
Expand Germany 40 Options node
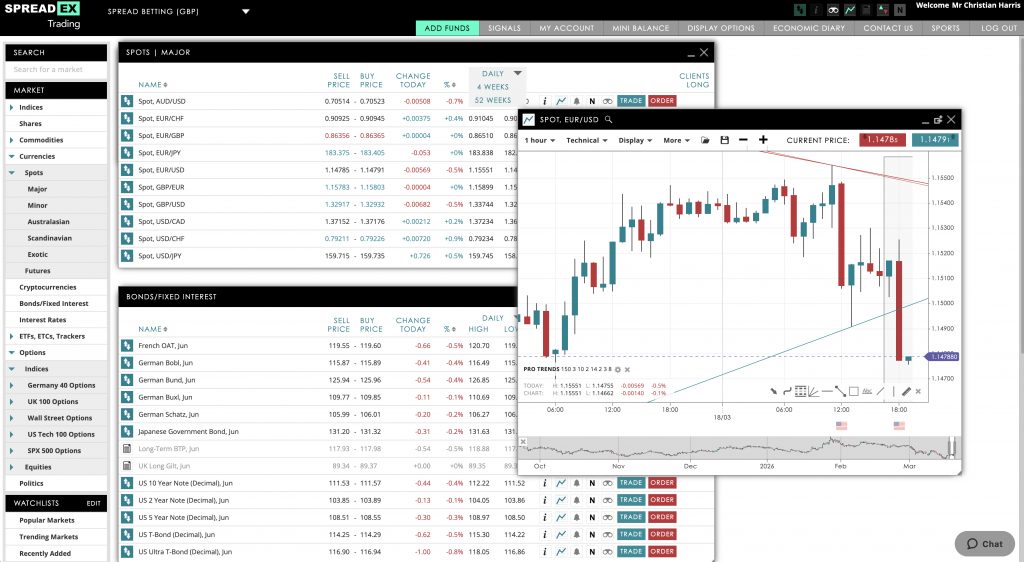[x=12, y=386]
